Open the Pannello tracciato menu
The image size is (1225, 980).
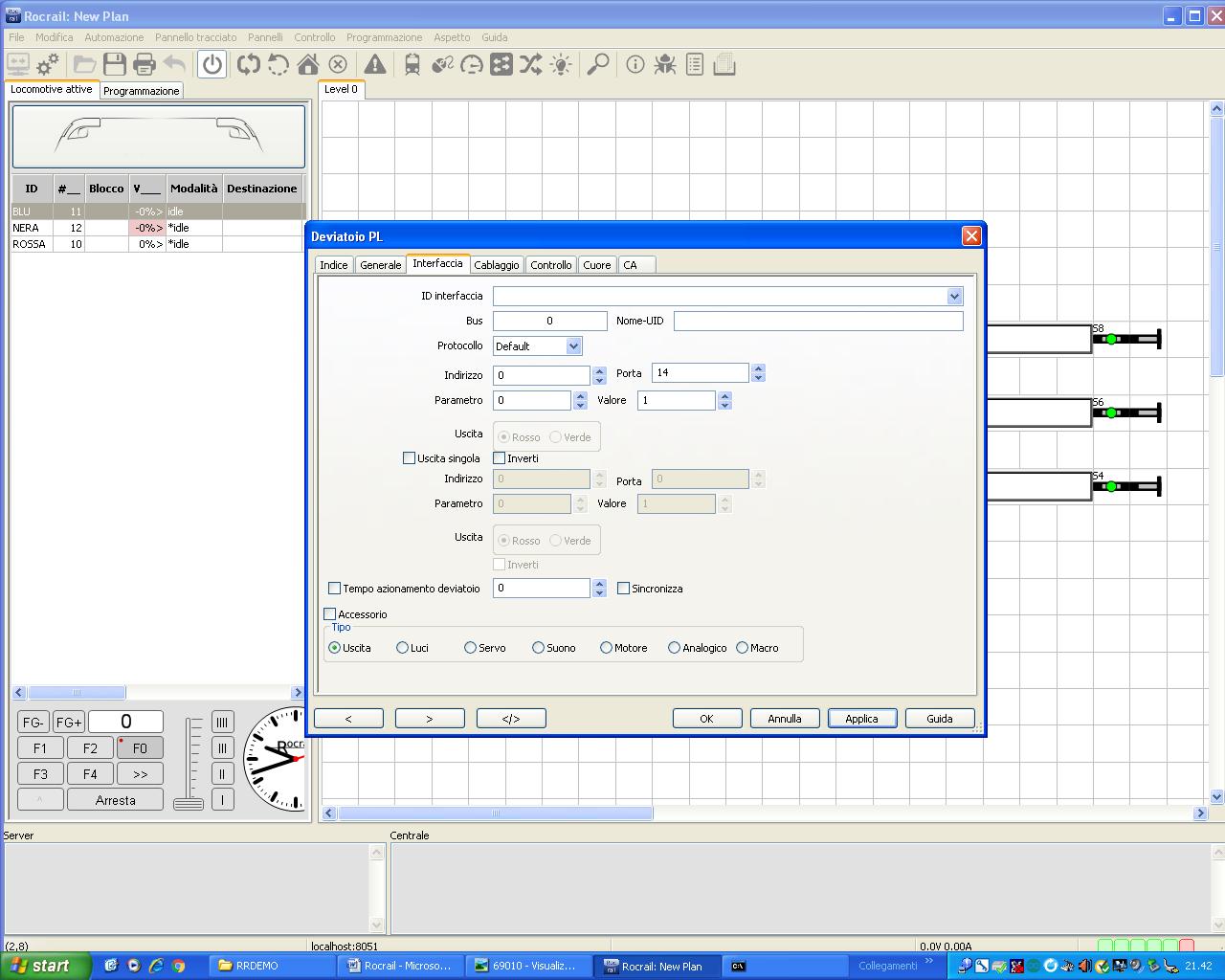[196, 37]
